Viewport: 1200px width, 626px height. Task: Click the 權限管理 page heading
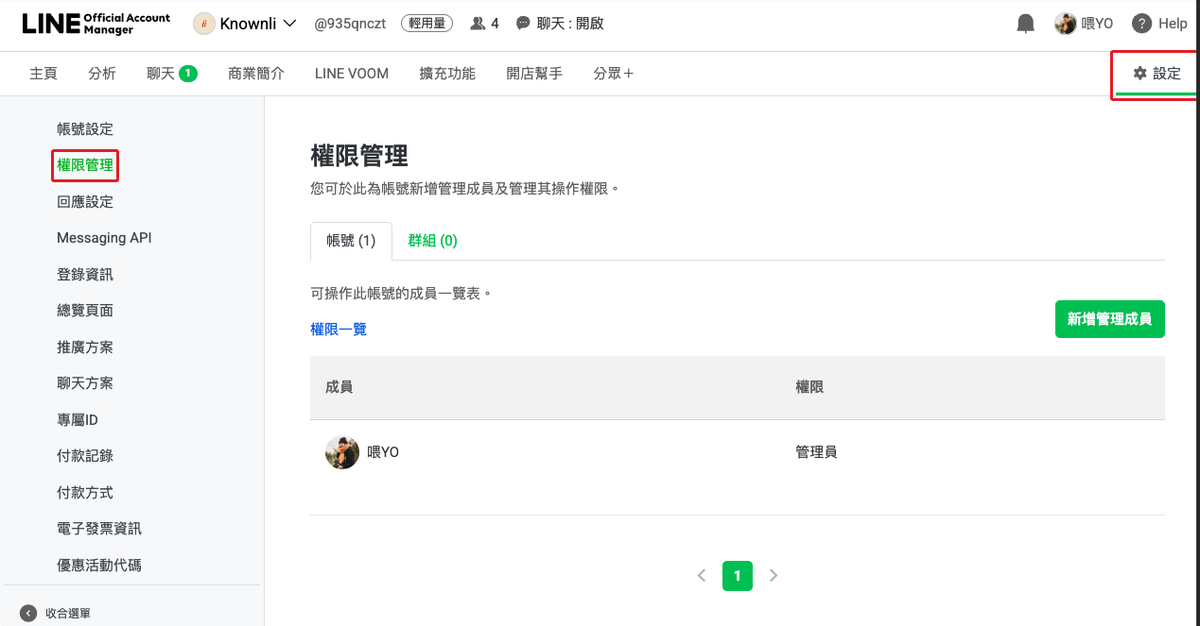click(359, 156)
